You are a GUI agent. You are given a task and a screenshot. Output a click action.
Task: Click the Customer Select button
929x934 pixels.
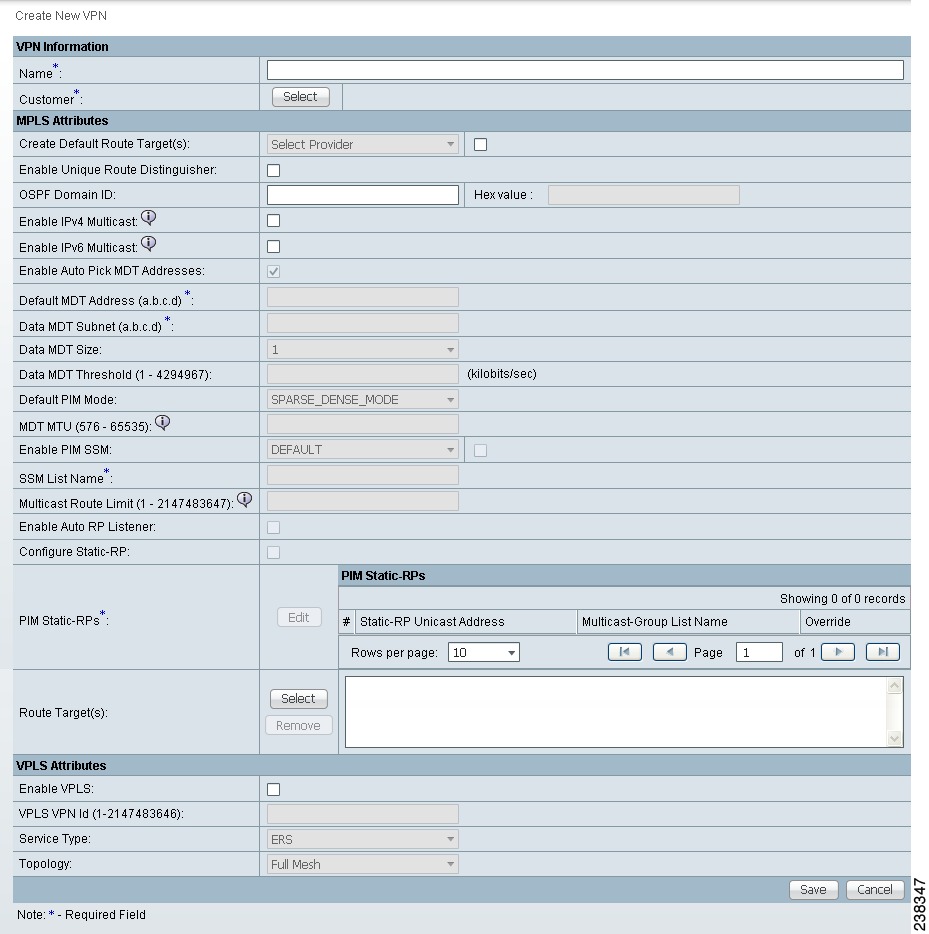[301, 97]
